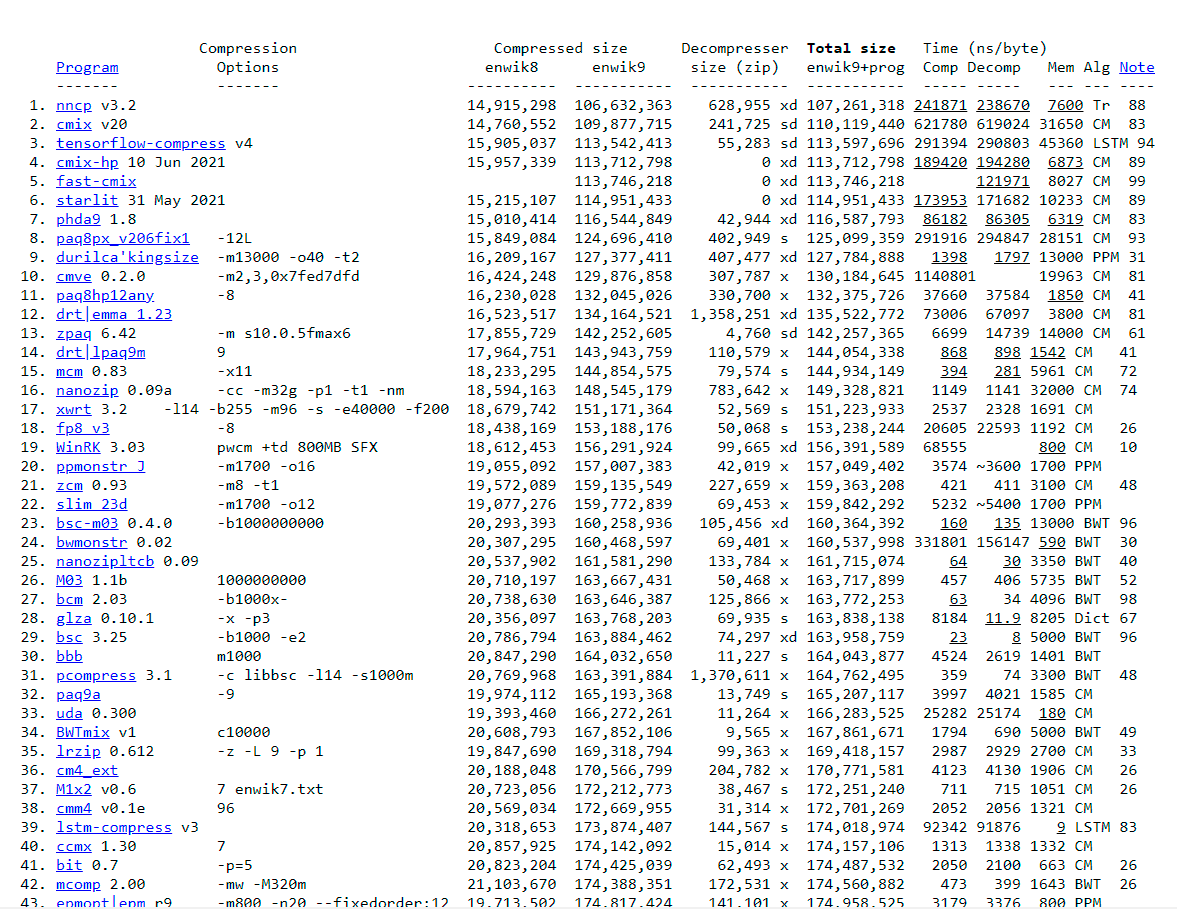
Task: Open the cm4_ext link
Action: [x=87, y=770]
